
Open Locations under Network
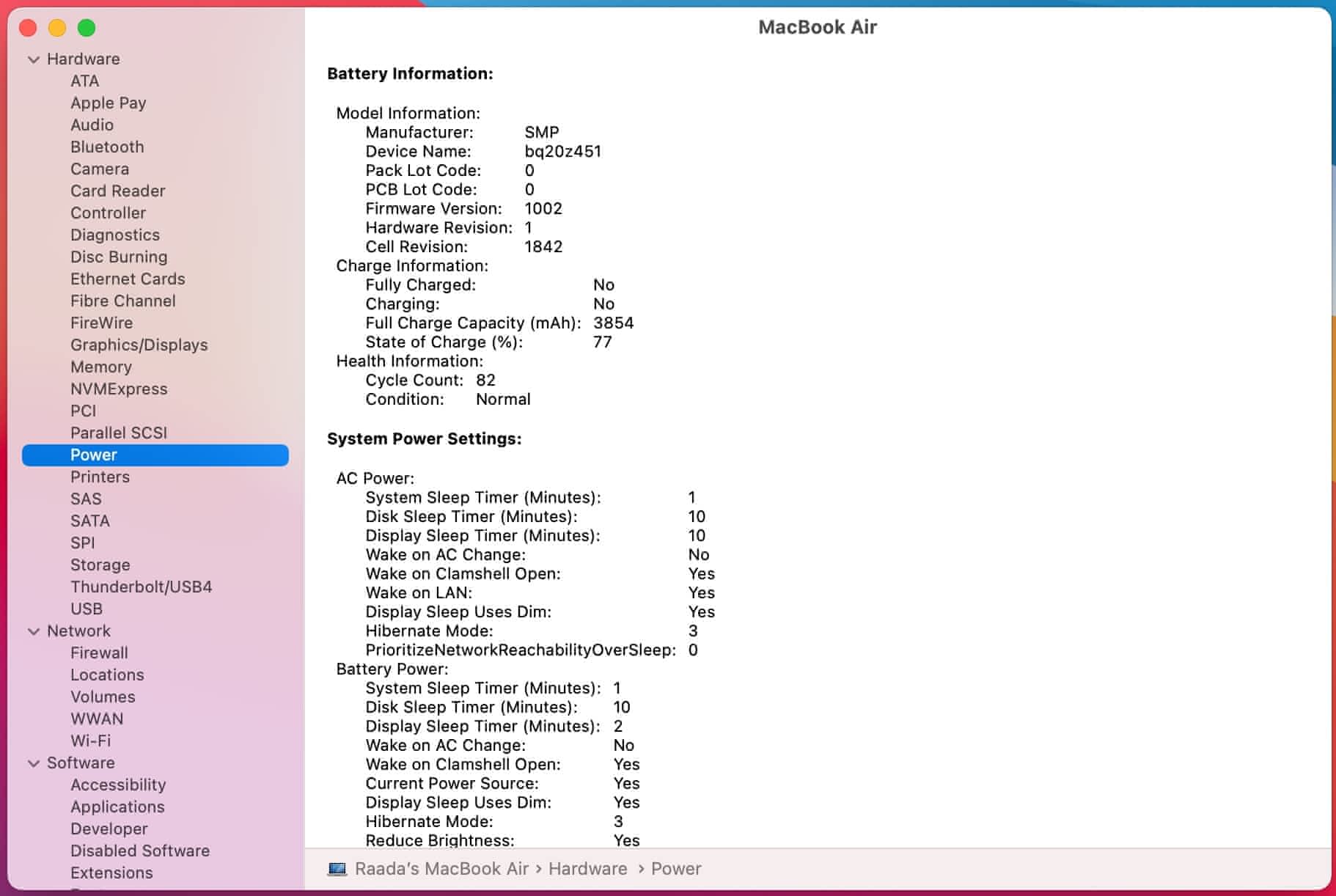point(107,675)
